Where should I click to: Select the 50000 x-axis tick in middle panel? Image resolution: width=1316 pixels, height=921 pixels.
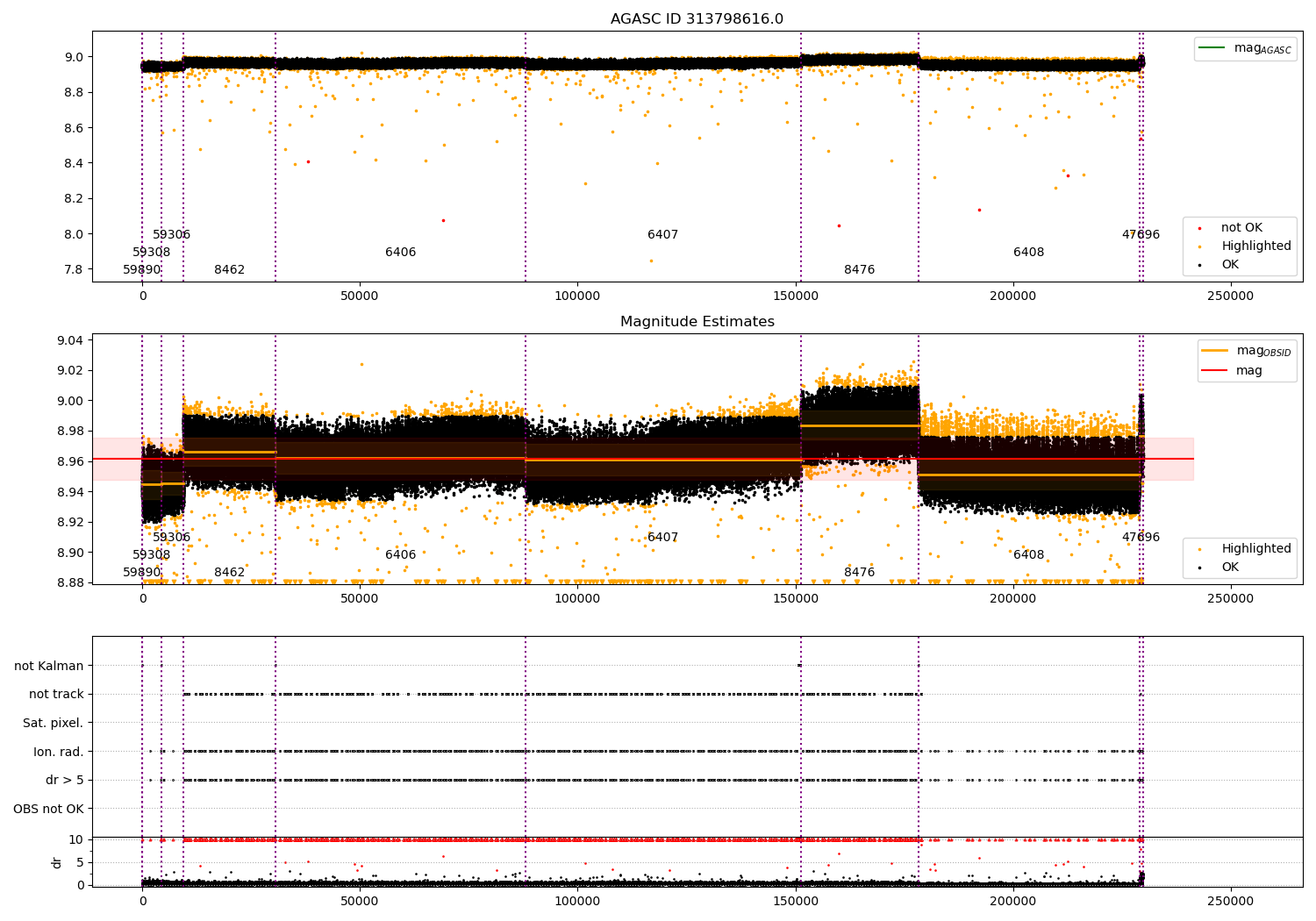tap(360, 599)
